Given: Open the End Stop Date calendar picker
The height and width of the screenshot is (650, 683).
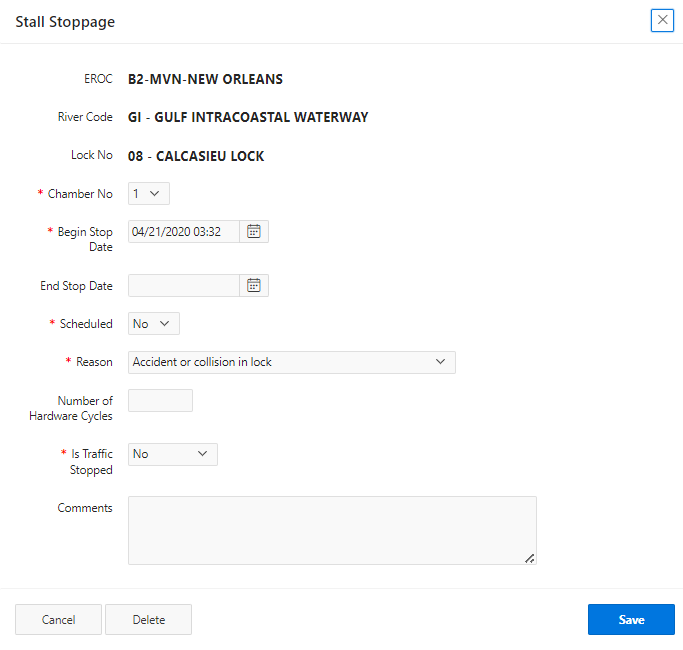Looking at the screenshot, I should click(x=254, y=286).
